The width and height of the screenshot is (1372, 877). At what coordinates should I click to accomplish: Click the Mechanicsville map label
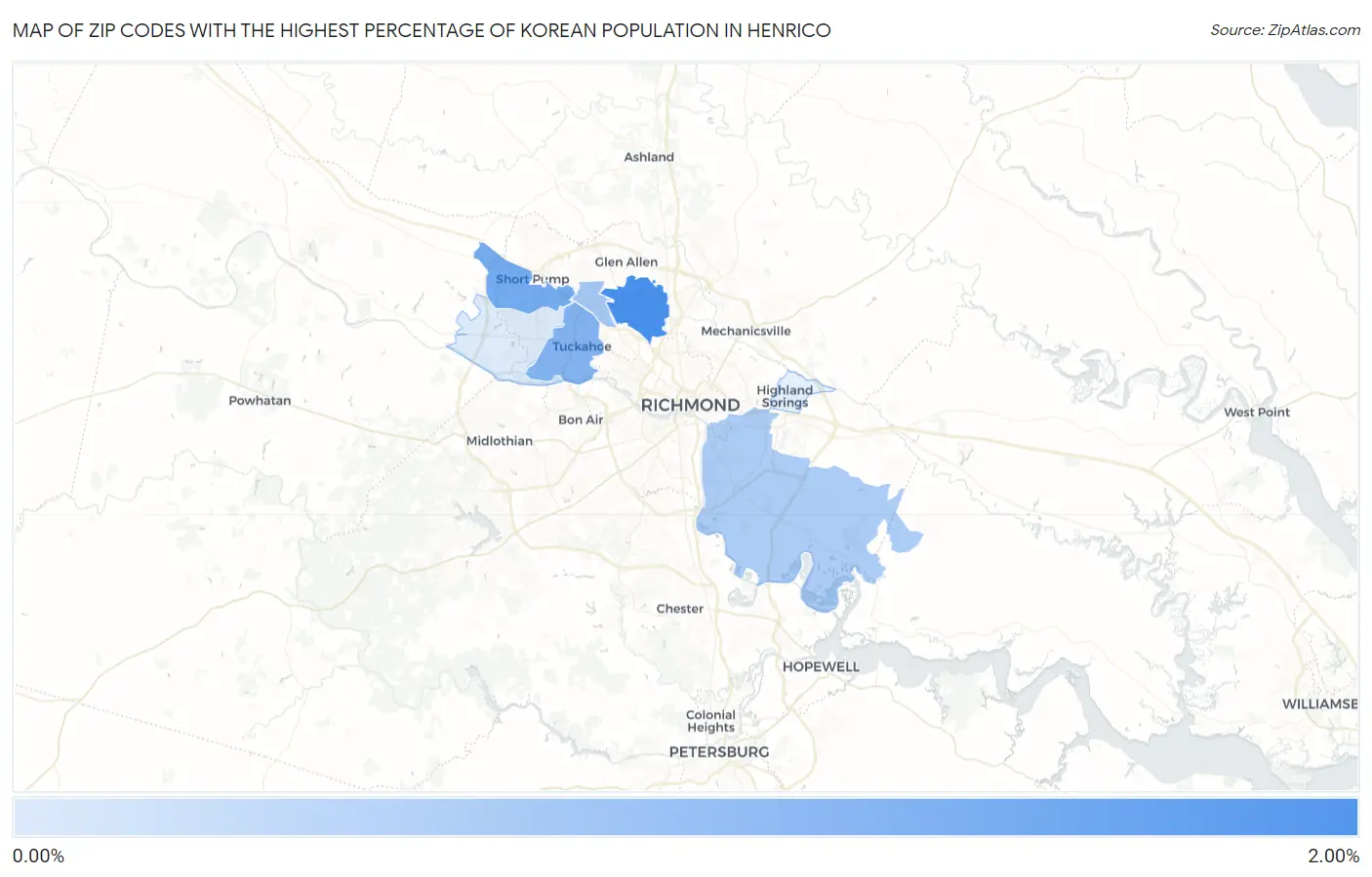(746, 332)
